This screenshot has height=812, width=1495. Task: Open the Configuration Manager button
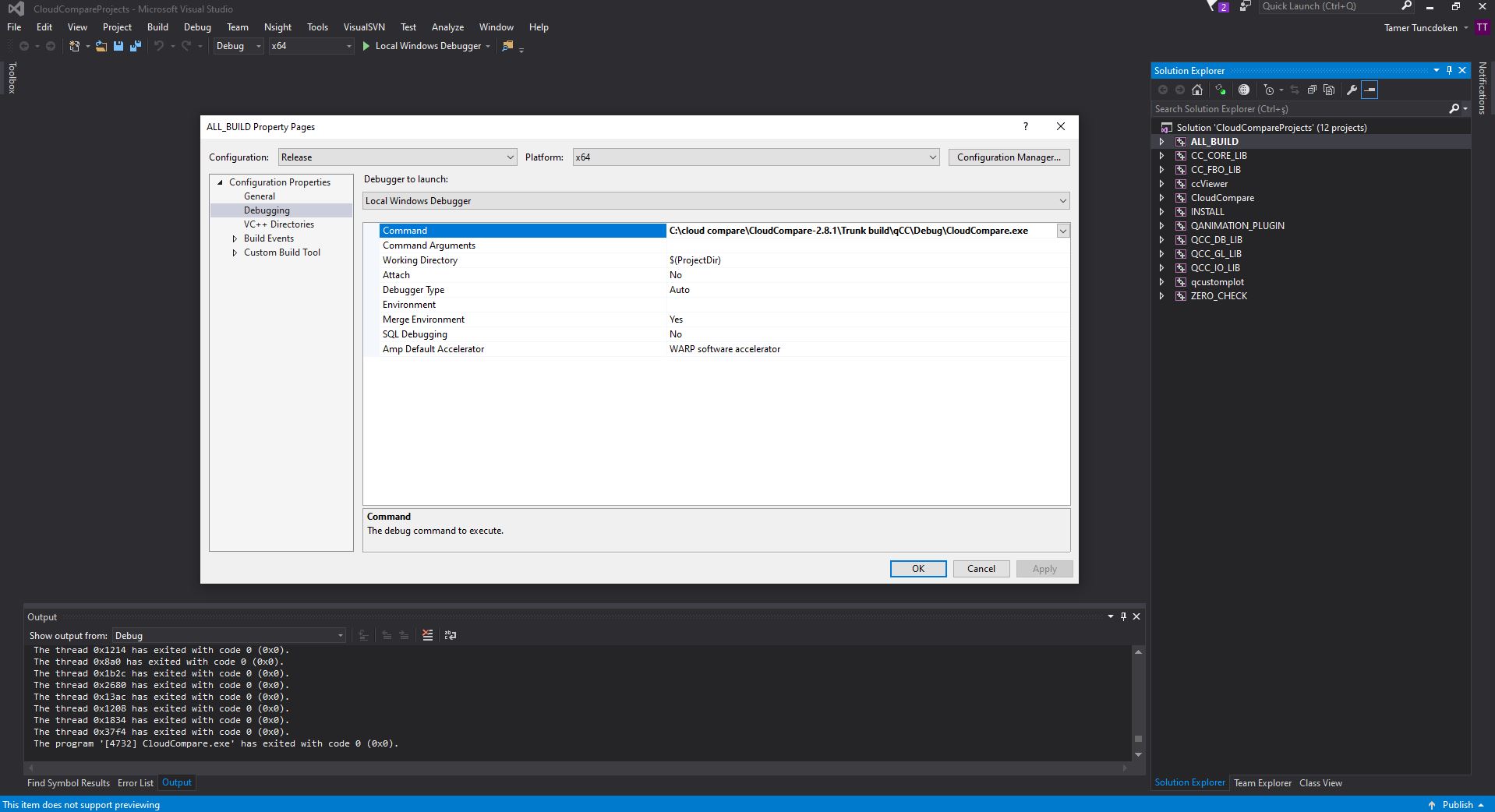click(x=1009, y=157)
